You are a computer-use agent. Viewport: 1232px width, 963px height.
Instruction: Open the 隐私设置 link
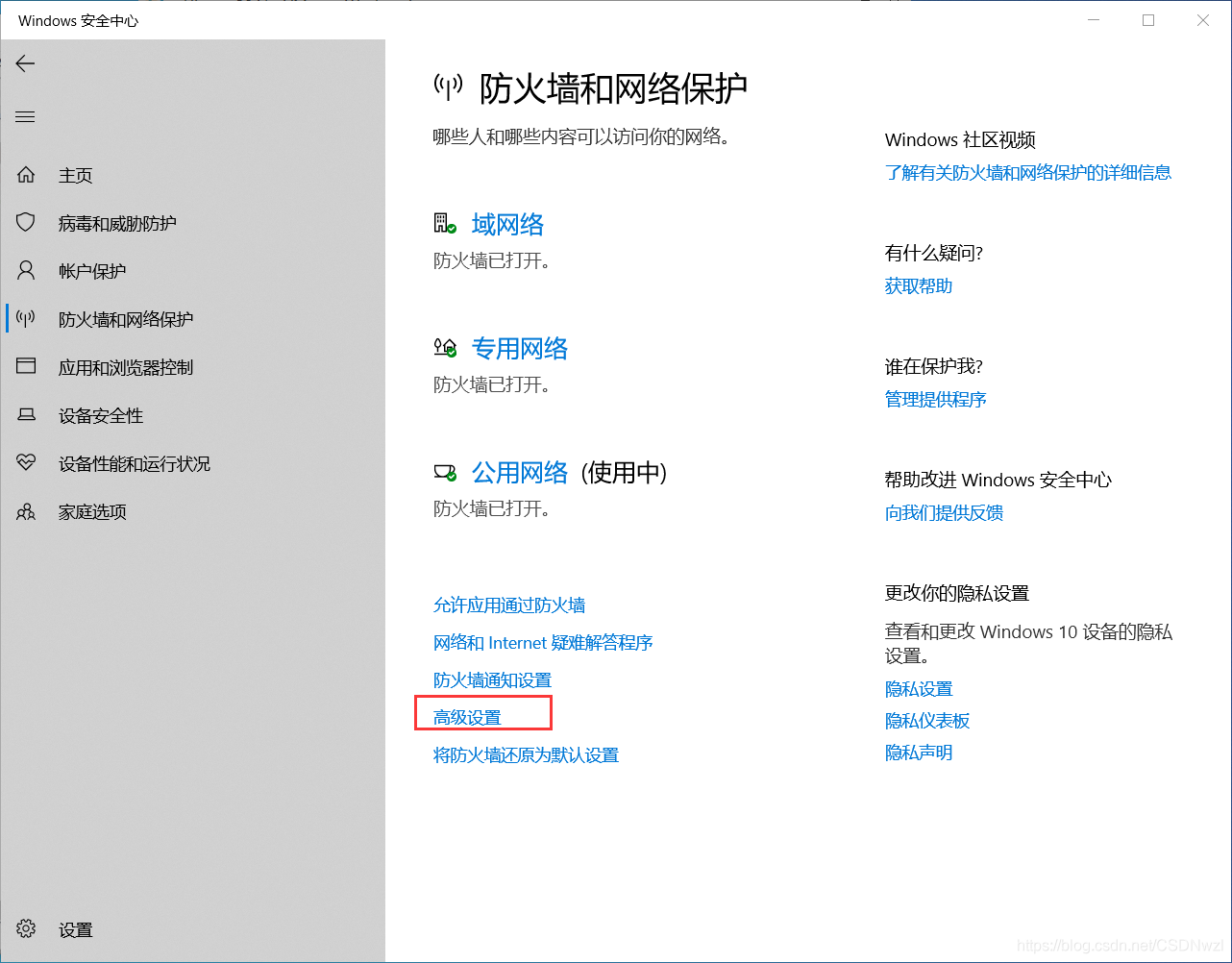click(919, 689)
